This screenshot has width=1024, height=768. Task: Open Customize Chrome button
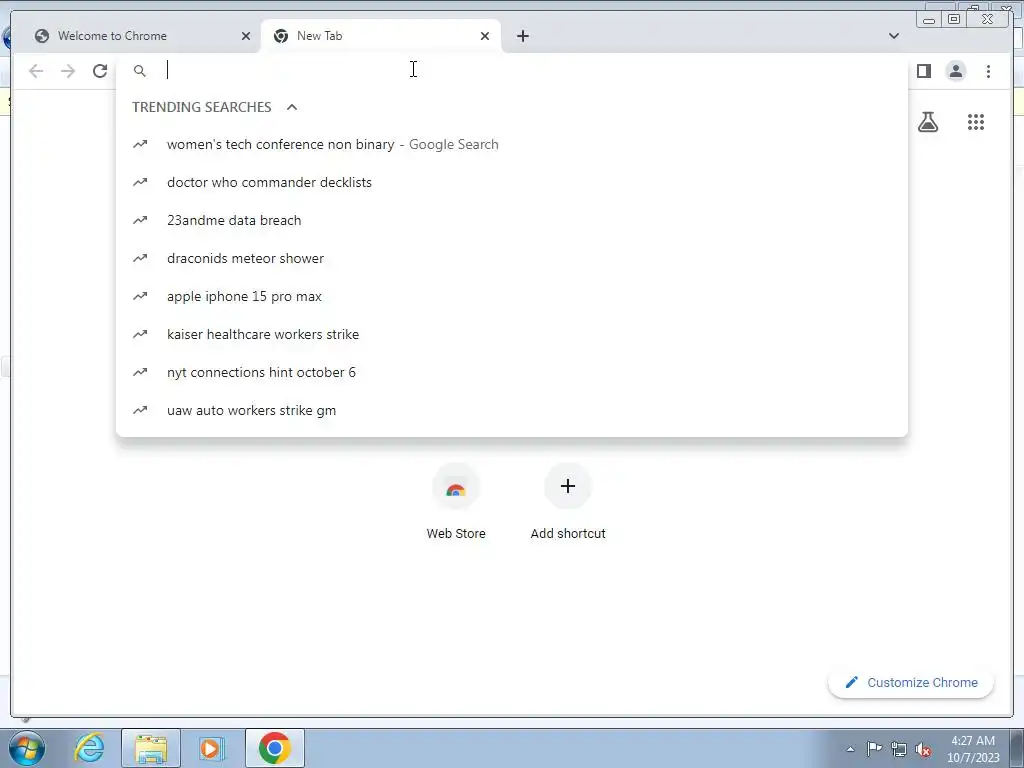pos(911,682)
